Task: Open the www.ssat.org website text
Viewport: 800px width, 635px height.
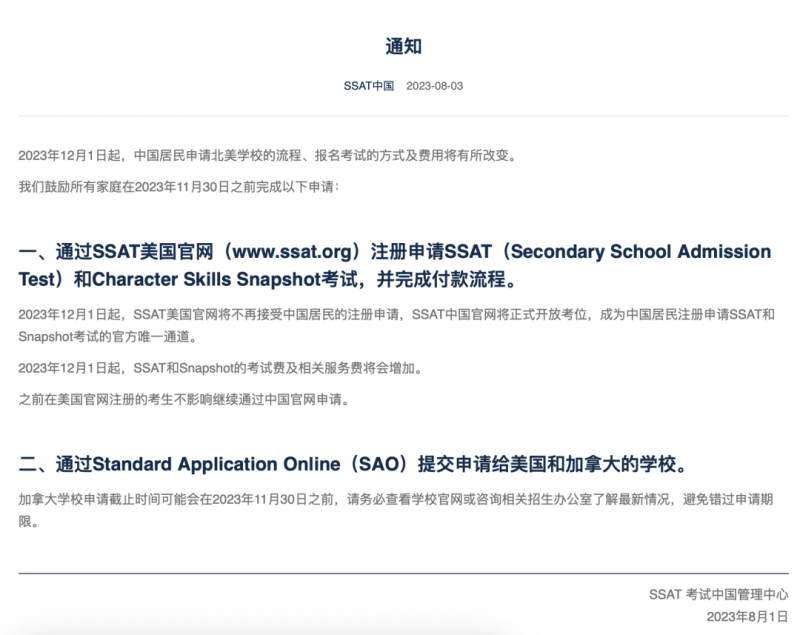Action: [292, 251]
